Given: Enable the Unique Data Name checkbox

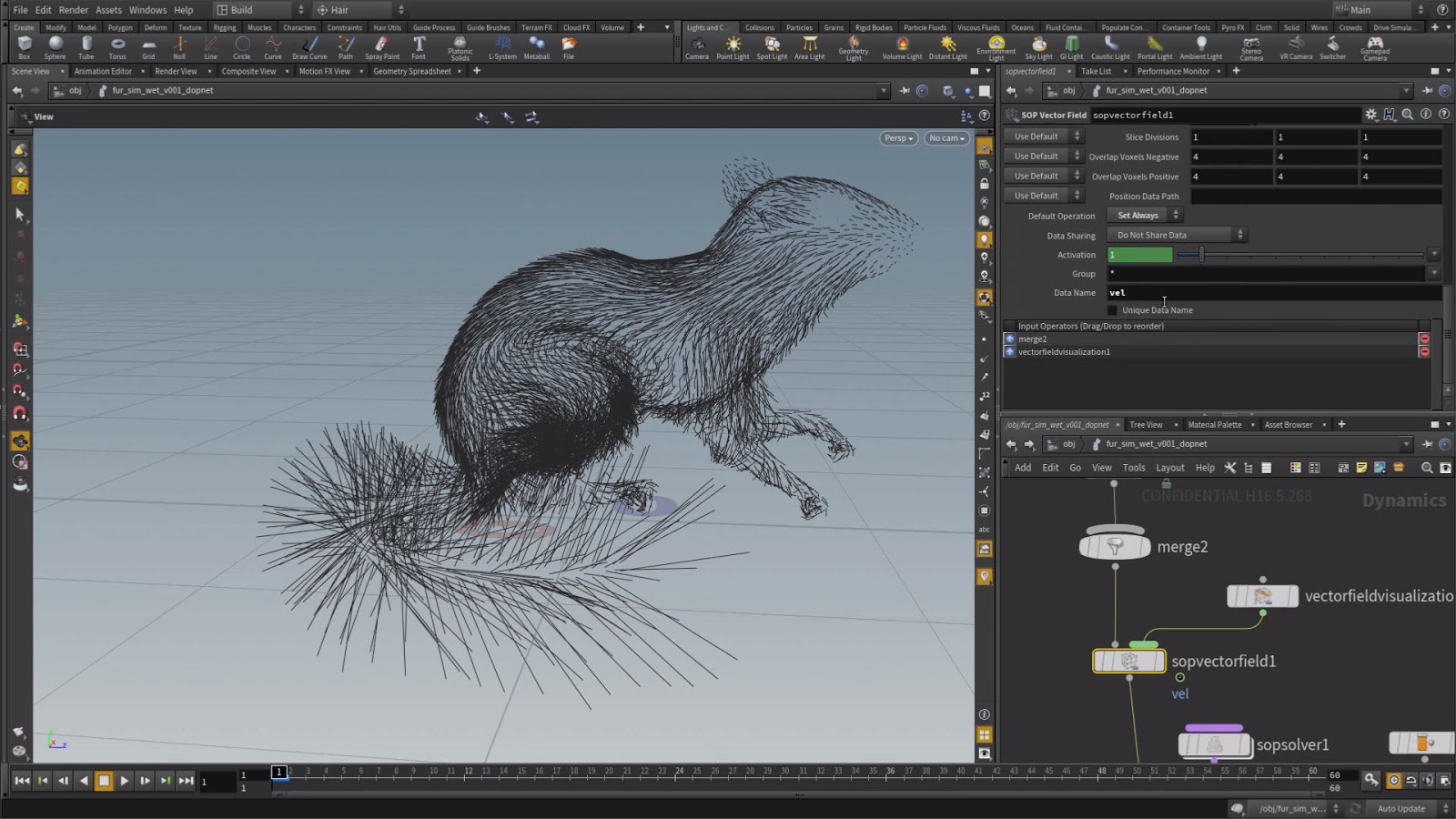Looking at the screenshot, I should pos(1112,310).
